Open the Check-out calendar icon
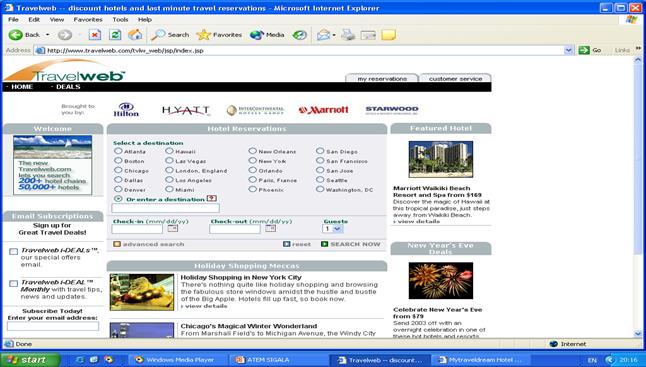Image resolution: width=646 pixels, height=367 pixels. click(x=271, y=228)
